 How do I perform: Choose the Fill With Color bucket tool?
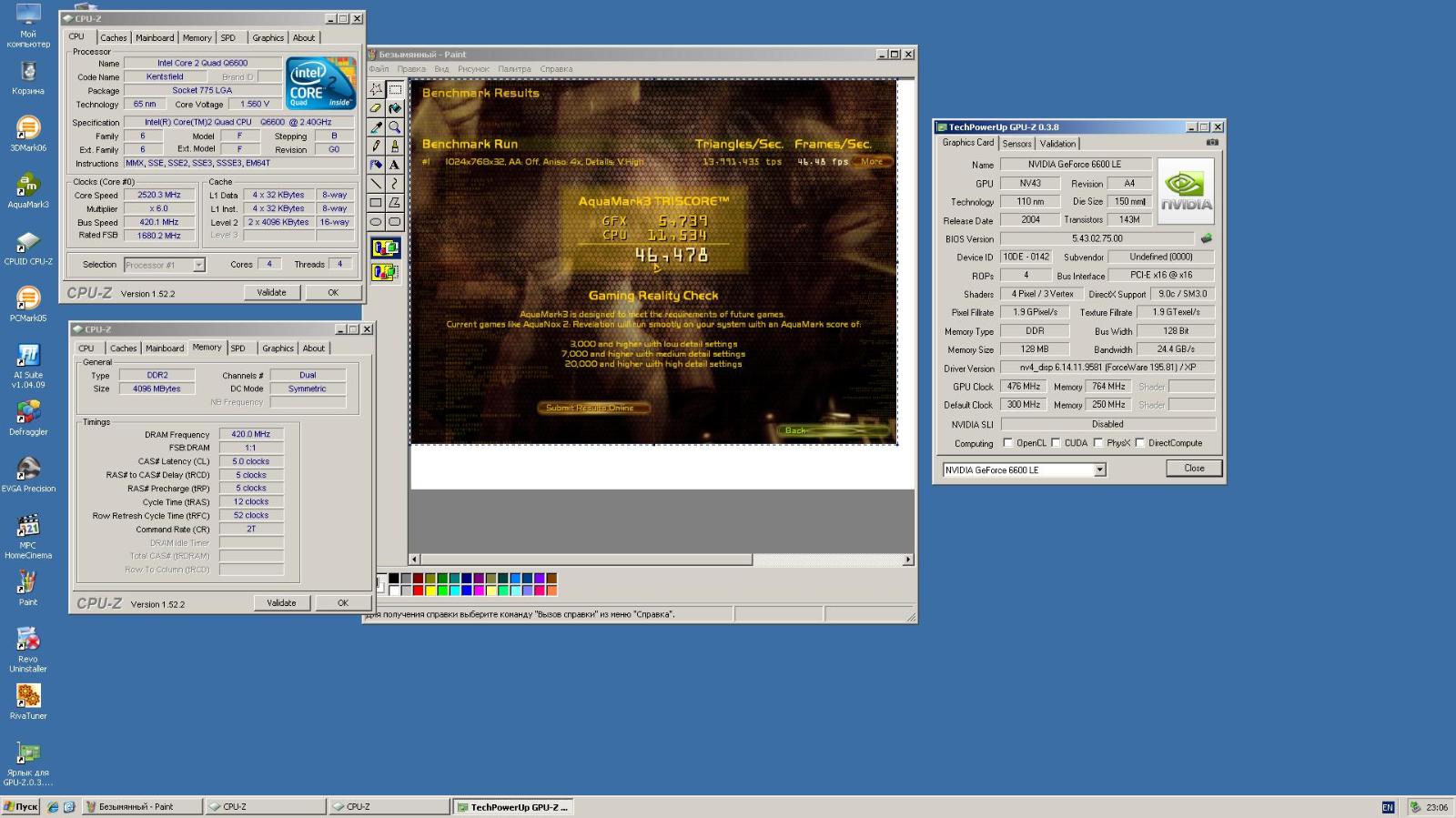click(x=395, y=108)
